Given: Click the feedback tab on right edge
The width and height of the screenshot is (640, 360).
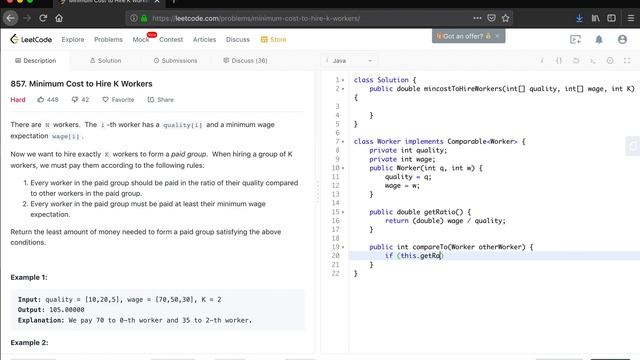Looking at the screenshot, I should pyautogui.click(x=633, y=146).
